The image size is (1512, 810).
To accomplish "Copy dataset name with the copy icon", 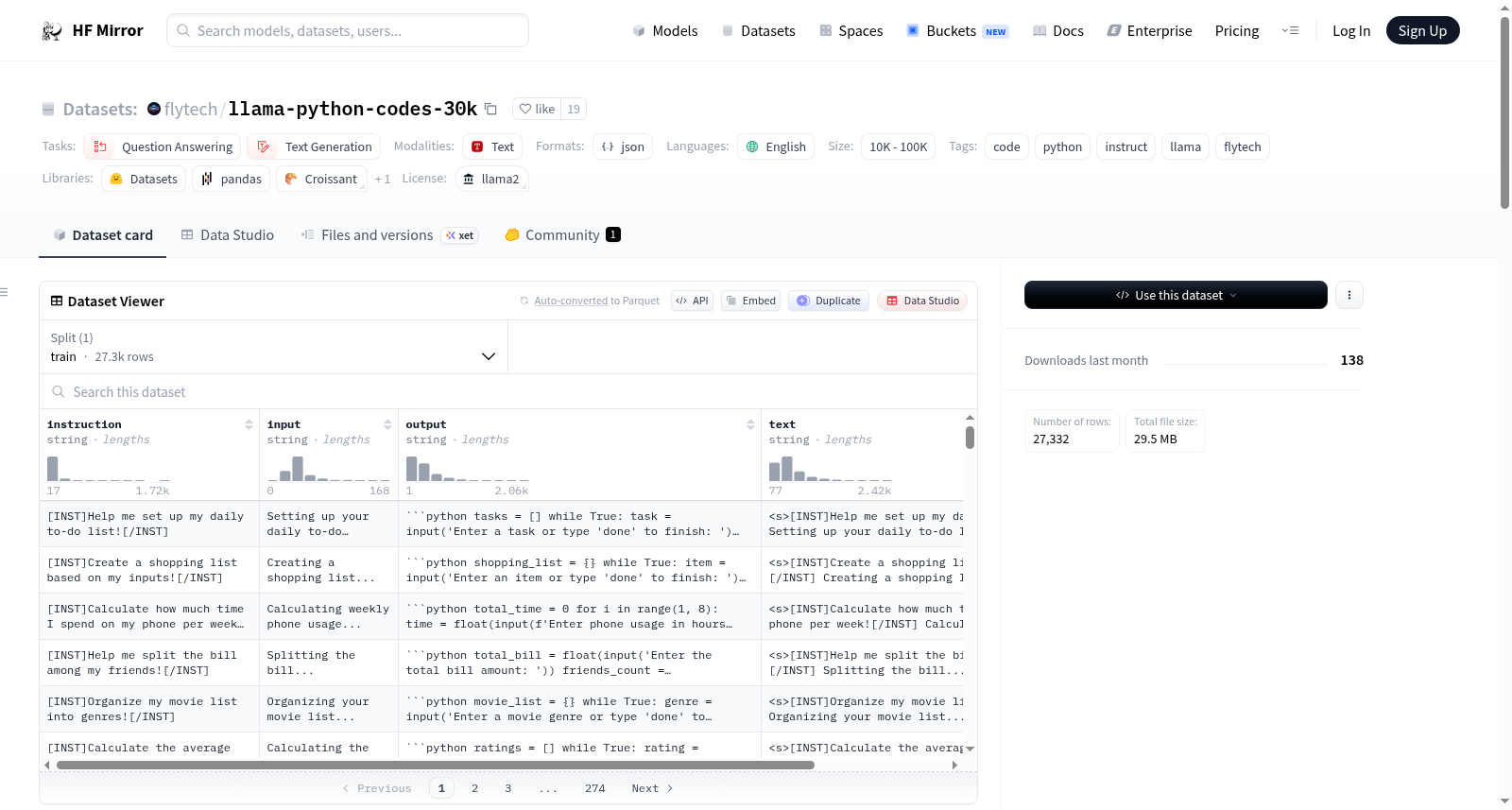I will click(x=490, y=109).
